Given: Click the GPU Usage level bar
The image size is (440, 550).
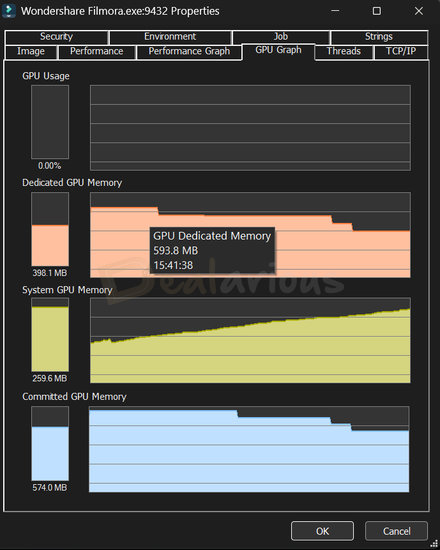Looking at the screenshot, I should pos(50,122).
